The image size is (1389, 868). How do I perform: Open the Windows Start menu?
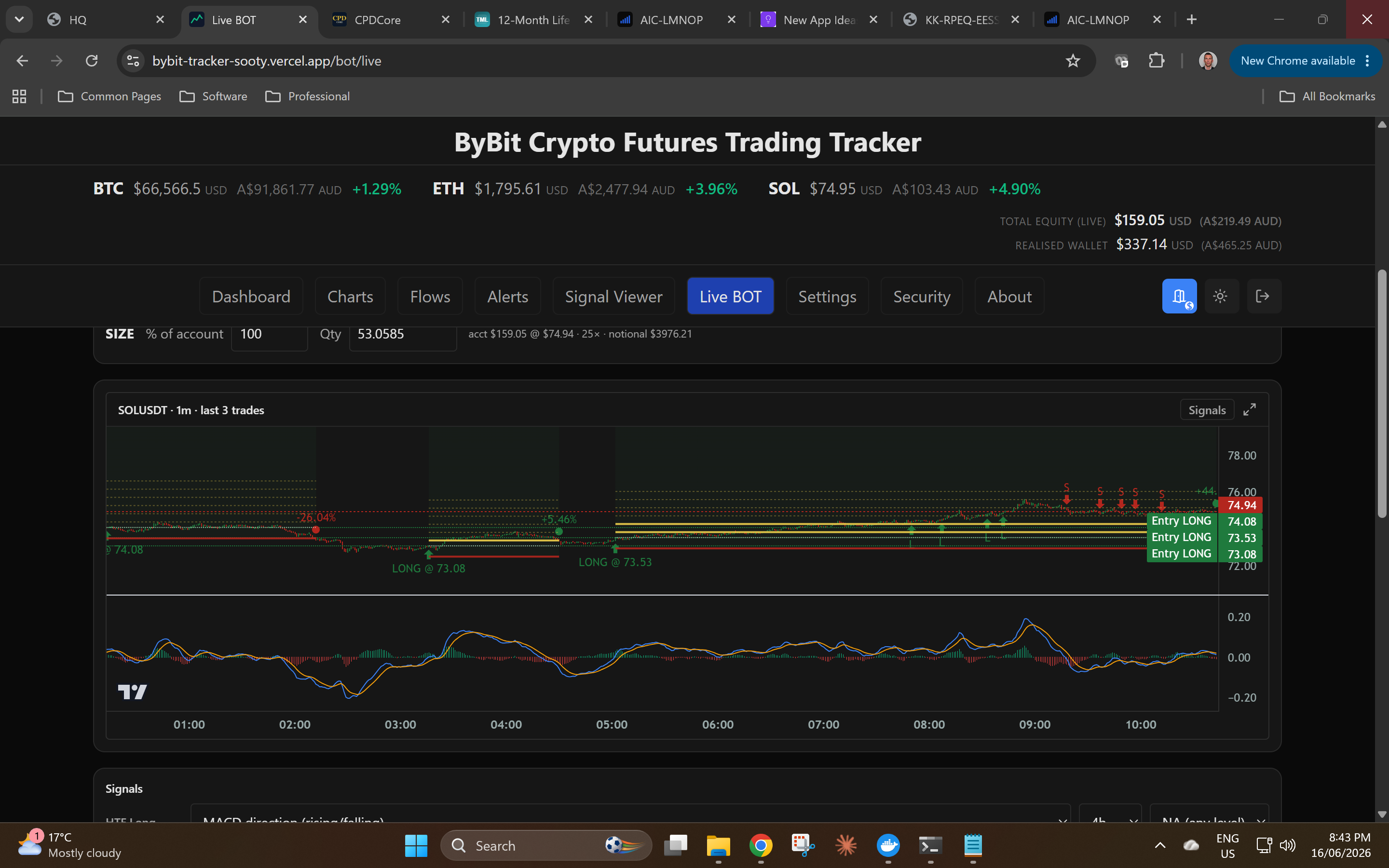[x=416, y=846]
